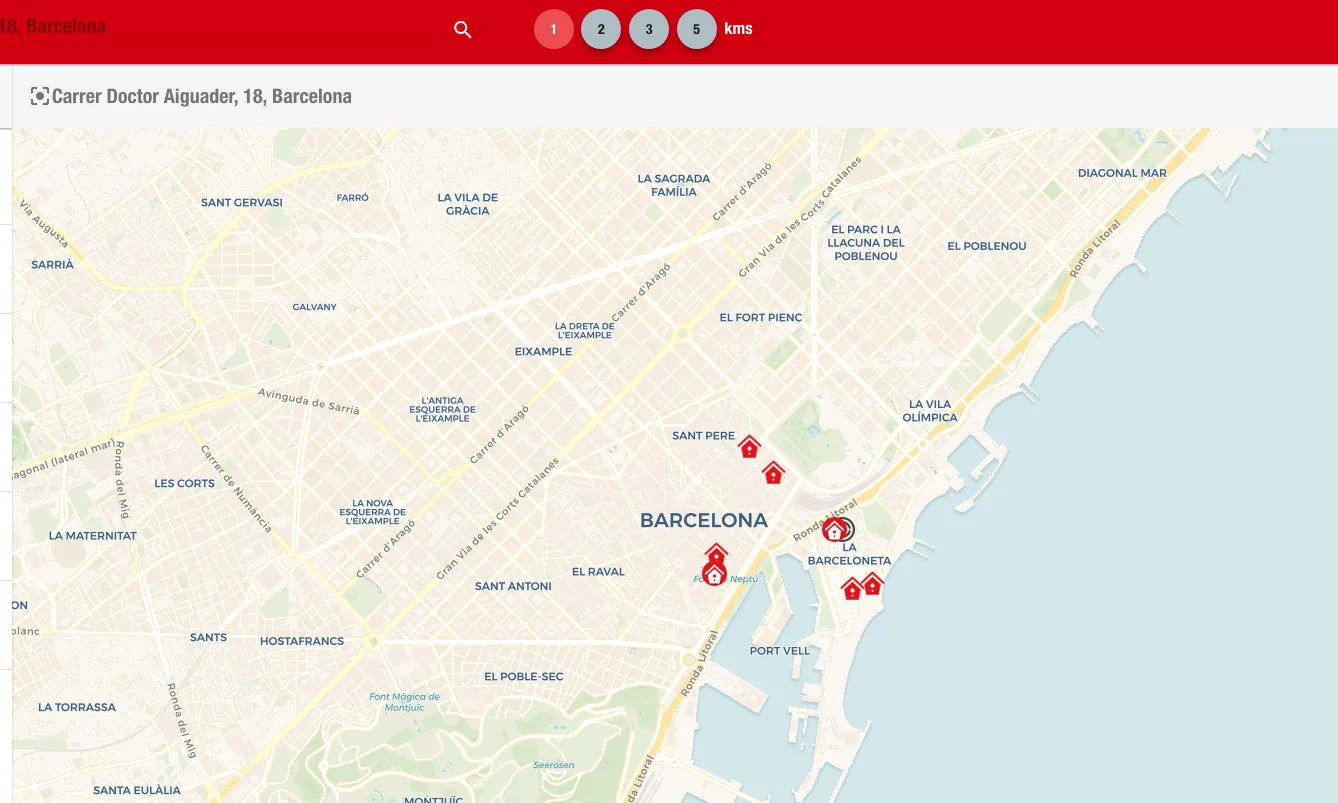
Task: Select the 5 km radius option
Action: click(x=697, y=29)
